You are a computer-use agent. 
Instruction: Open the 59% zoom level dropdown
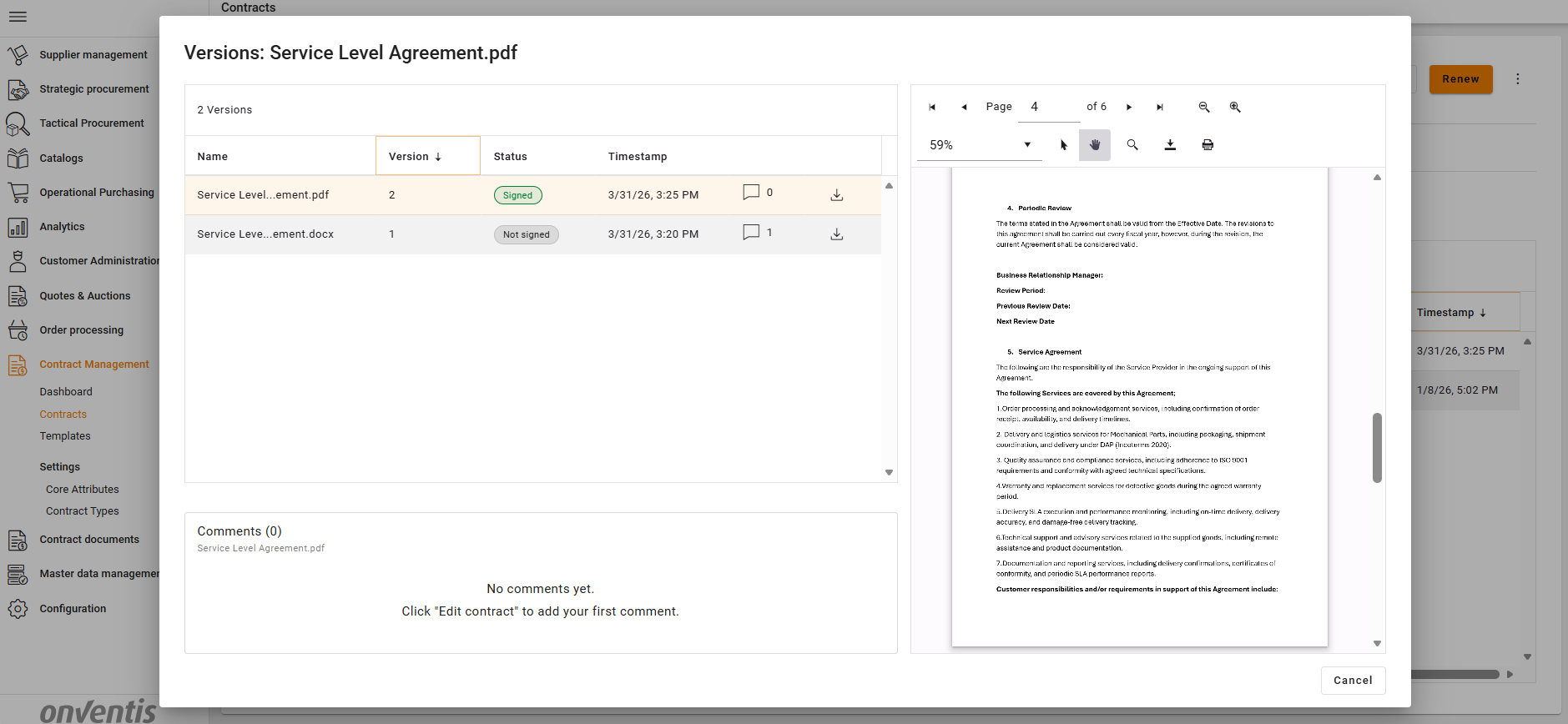980,145
